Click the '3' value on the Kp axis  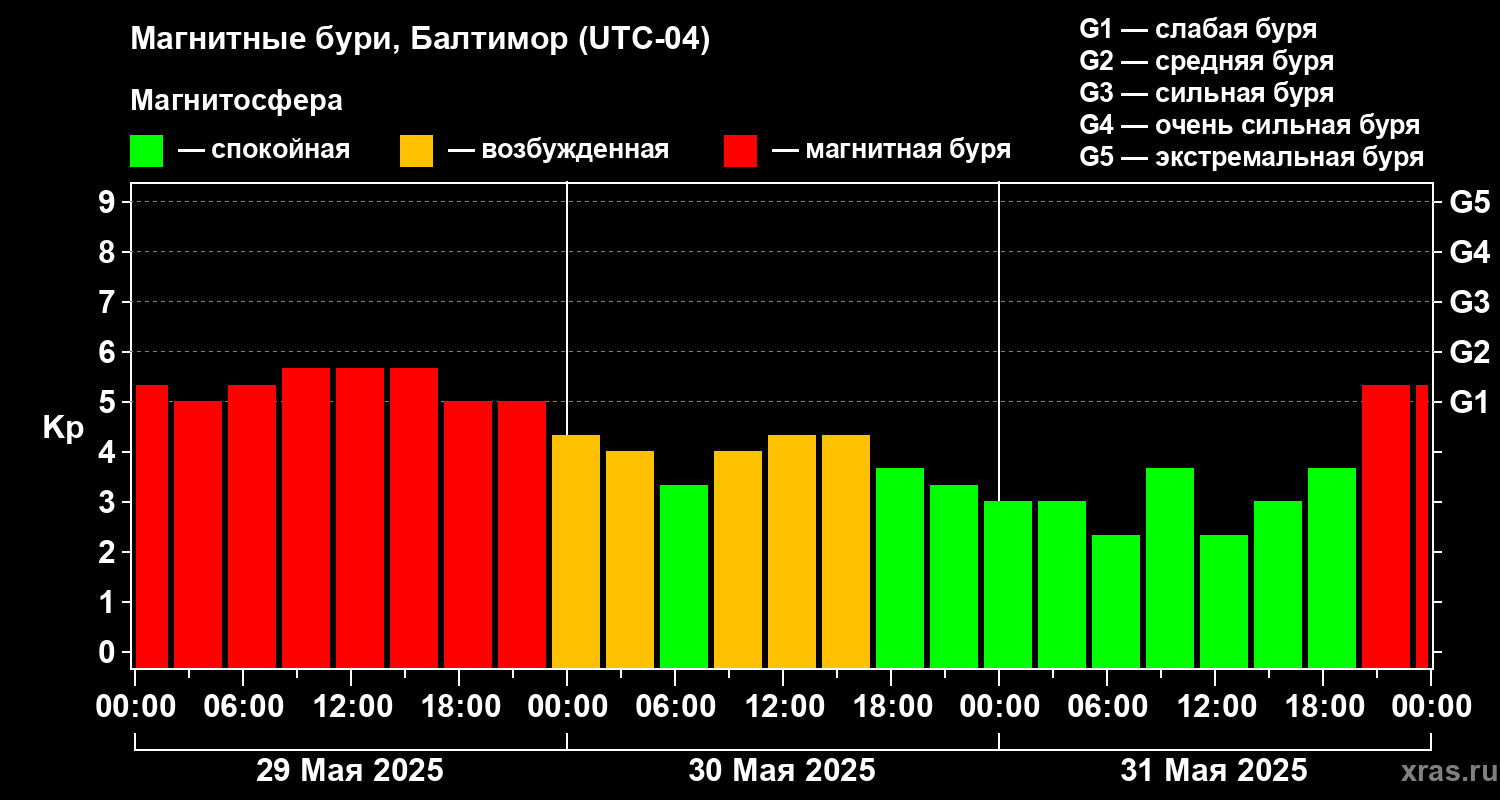tap(109, 503)
